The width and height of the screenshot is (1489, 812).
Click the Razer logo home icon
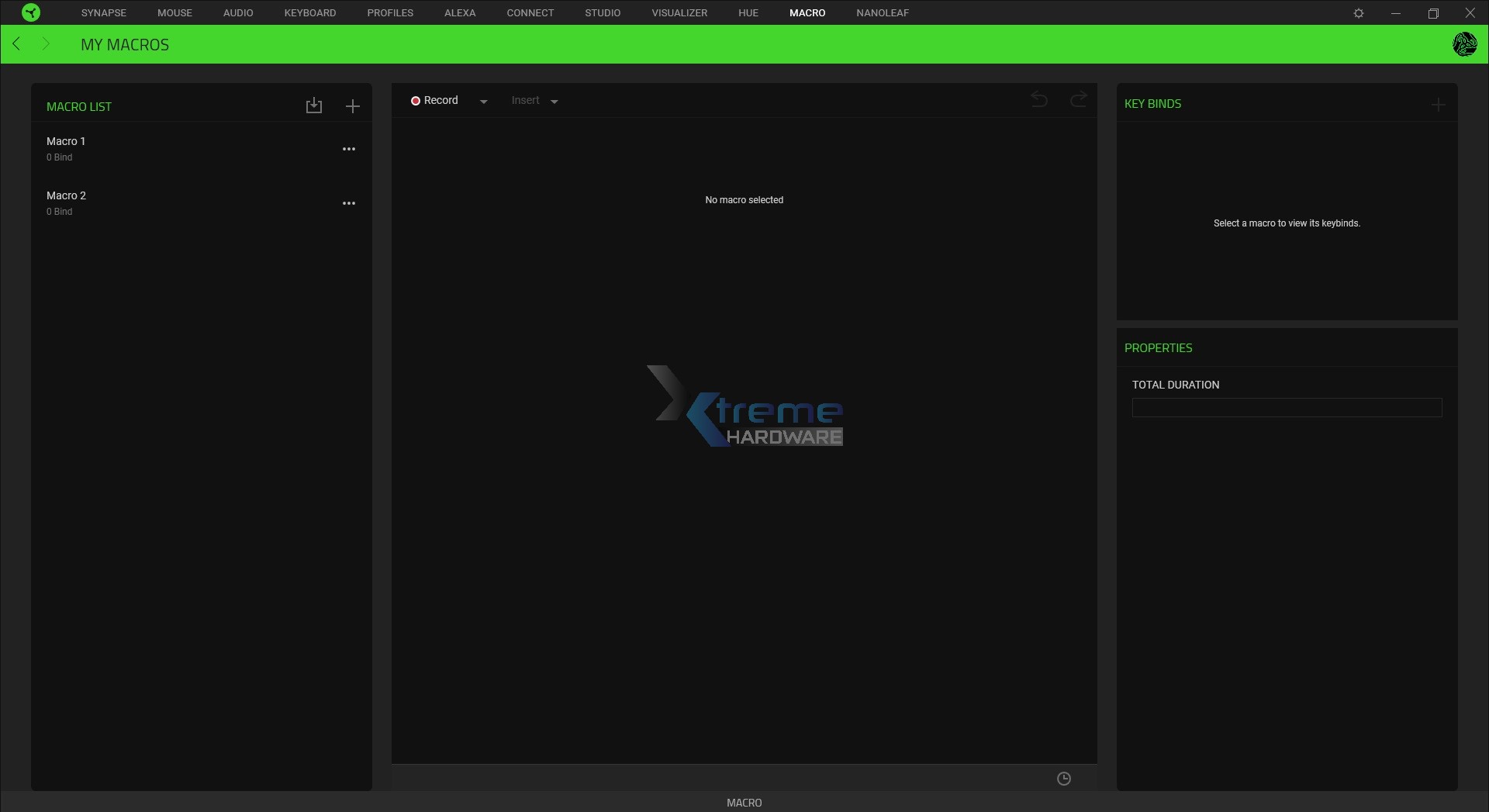point(31,12)
